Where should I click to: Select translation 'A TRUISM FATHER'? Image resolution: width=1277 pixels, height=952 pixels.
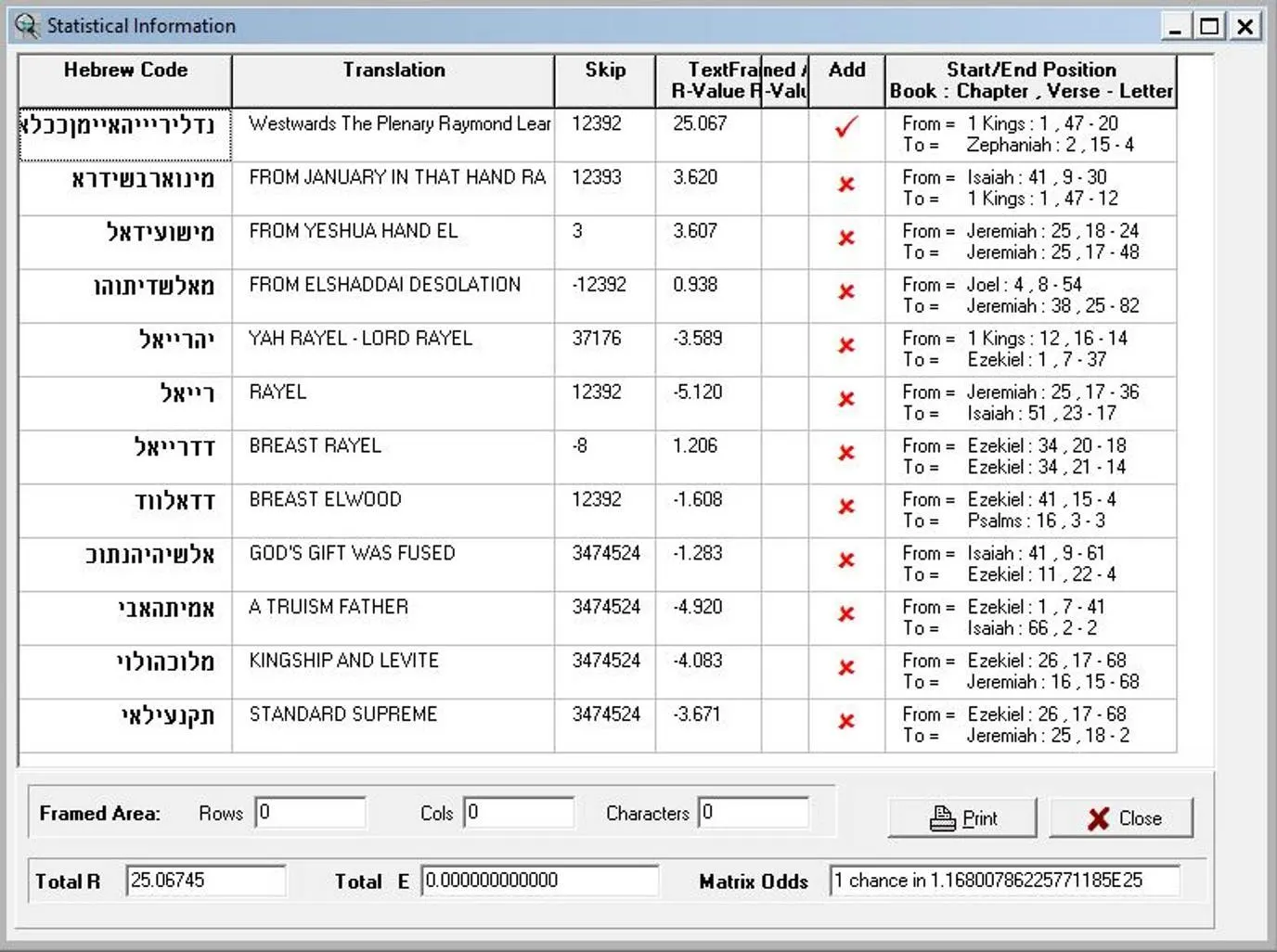pos(329,608)
